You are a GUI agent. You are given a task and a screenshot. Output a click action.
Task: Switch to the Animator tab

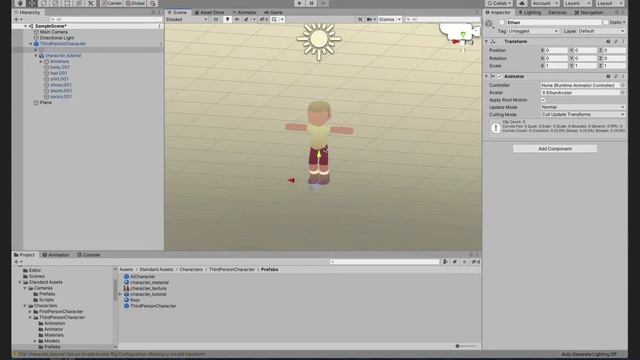pyautogui.click(x=244, y=12)
